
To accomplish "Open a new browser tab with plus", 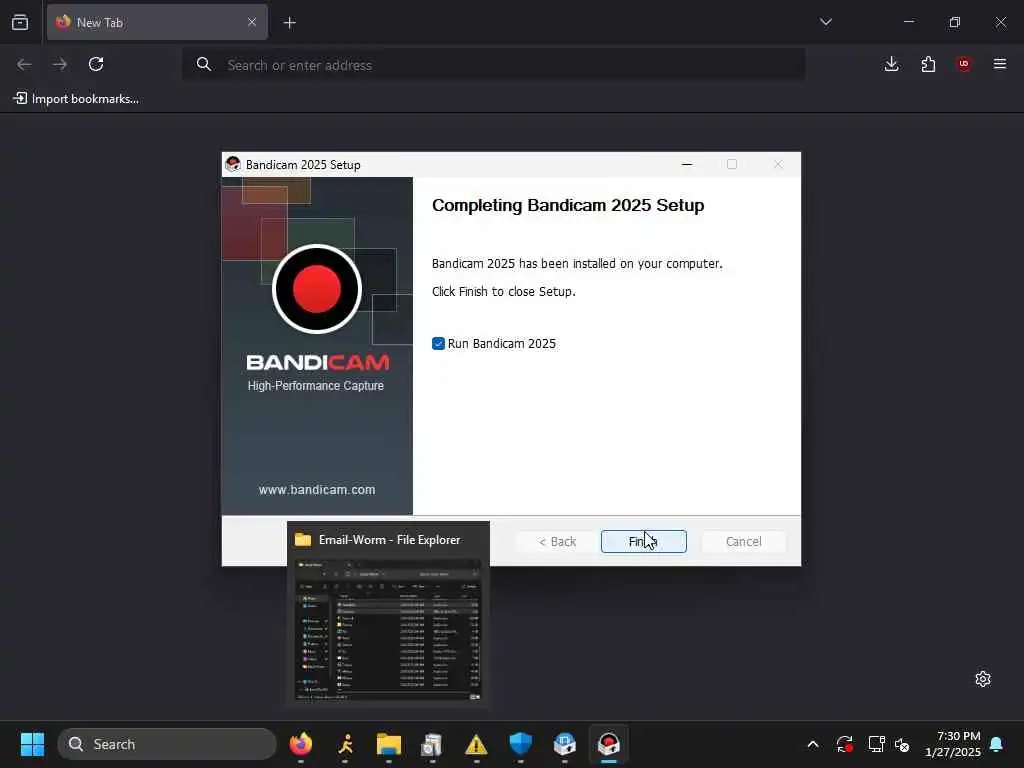I will [x=290, y=23].
